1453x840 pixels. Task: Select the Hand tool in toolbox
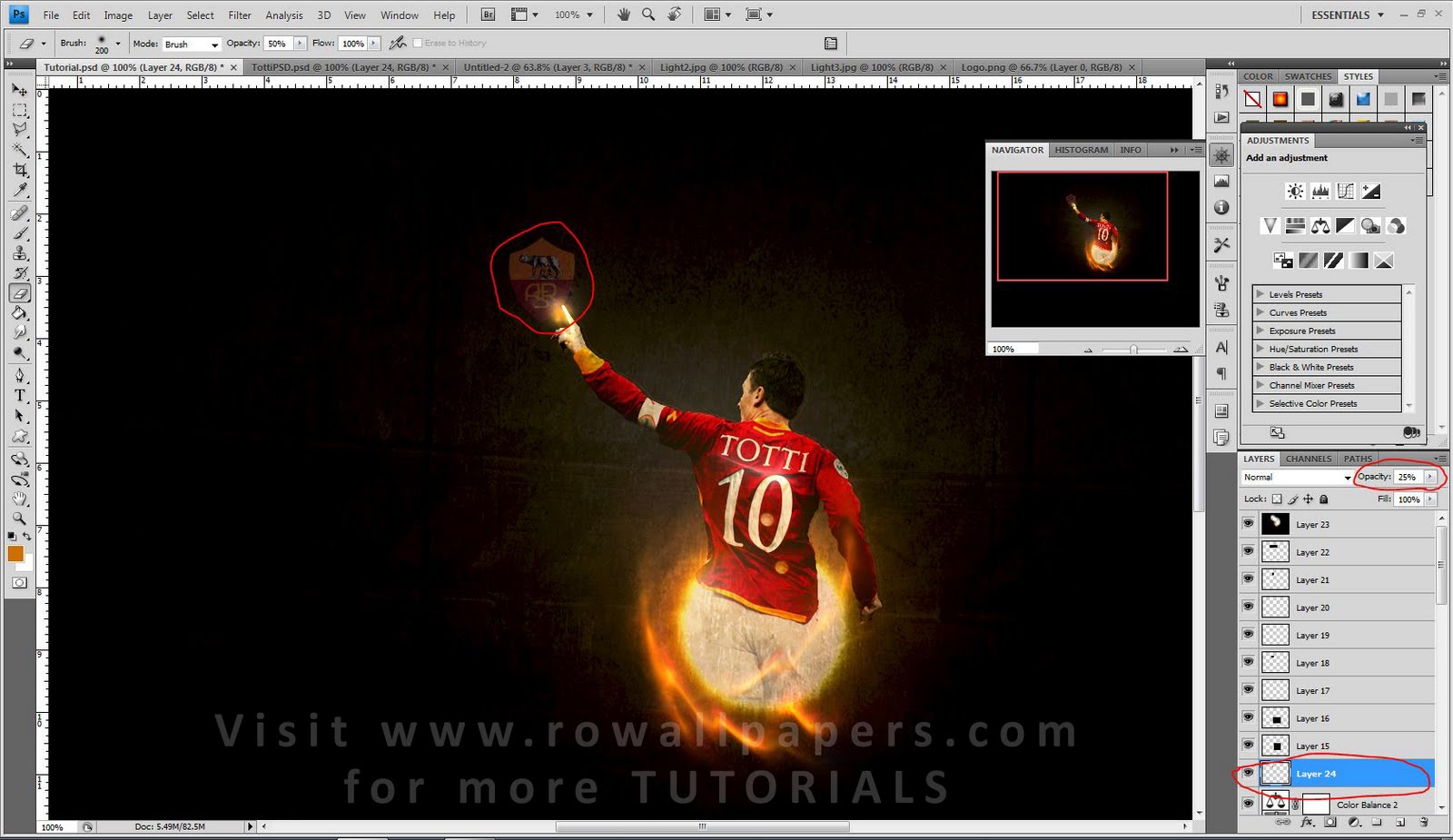pos(19,499)
